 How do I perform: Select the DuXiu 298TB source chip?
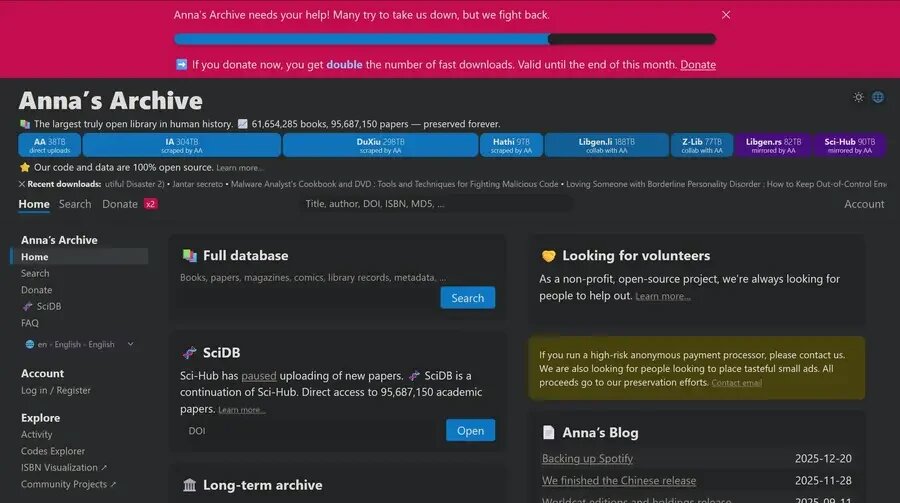point(380,145)
